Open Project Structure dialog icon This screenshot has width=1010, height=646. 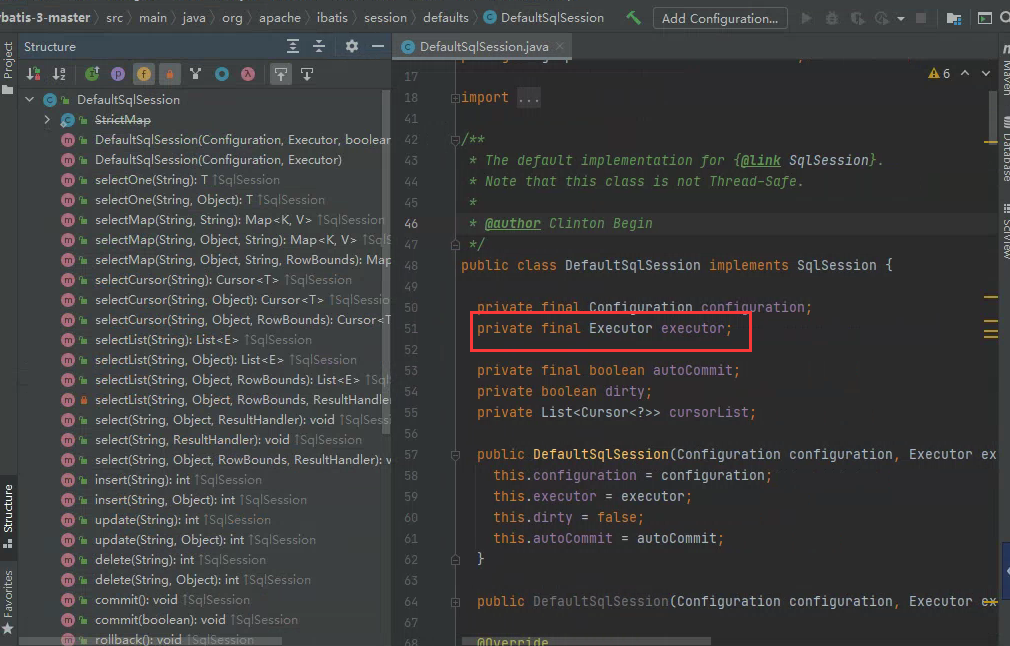coord(954,18)
